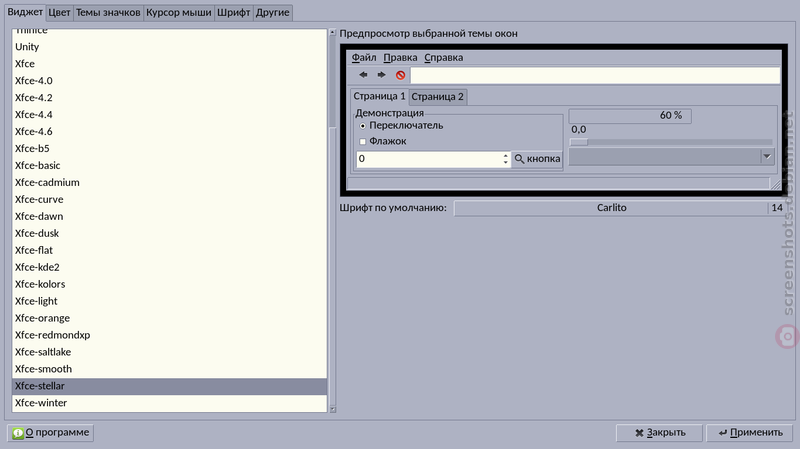The image size is (800, 449).
Task: Click the кнопка search button
Action: [537, 159]
